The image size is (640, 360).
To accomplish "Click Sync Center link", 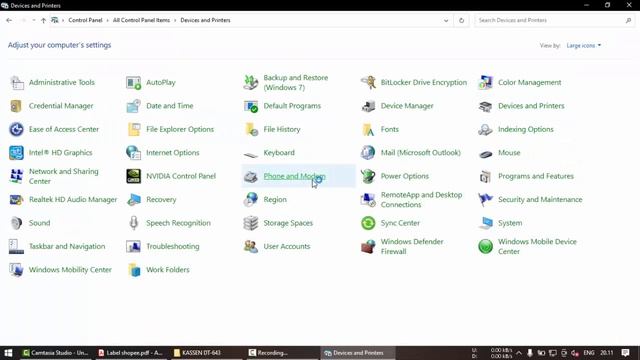I will click(400, 223).
